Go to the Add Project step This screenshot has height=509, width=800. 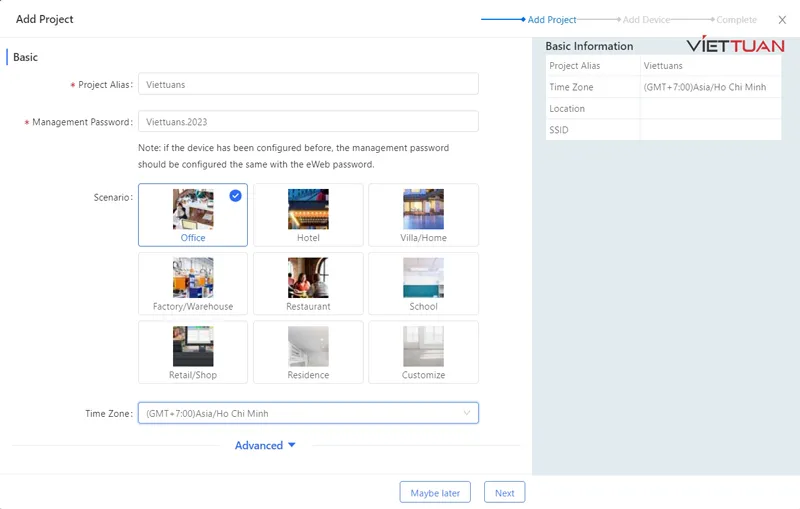[x=551, y=20]
